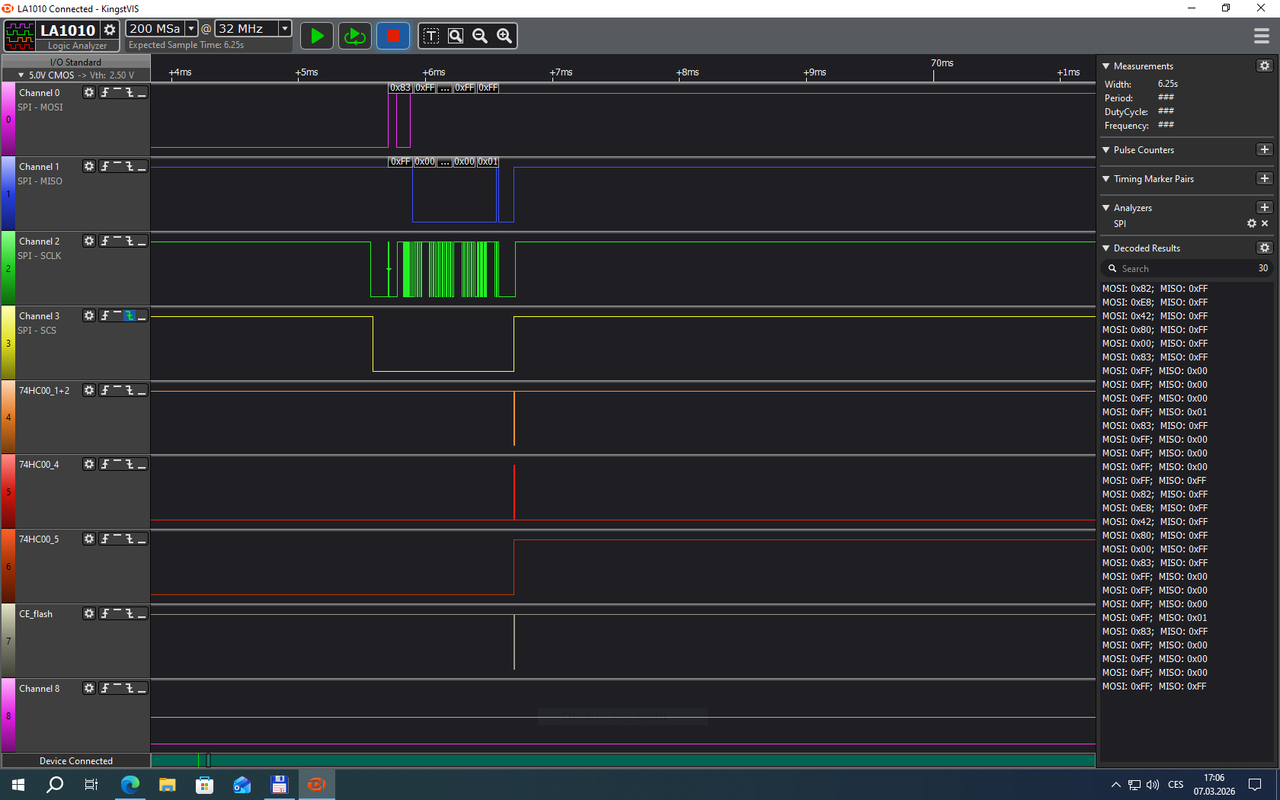Open 74HC00_1+2 channel settings gear
The height and width of the screenshot is (800, 1280).
click(89, 390)
